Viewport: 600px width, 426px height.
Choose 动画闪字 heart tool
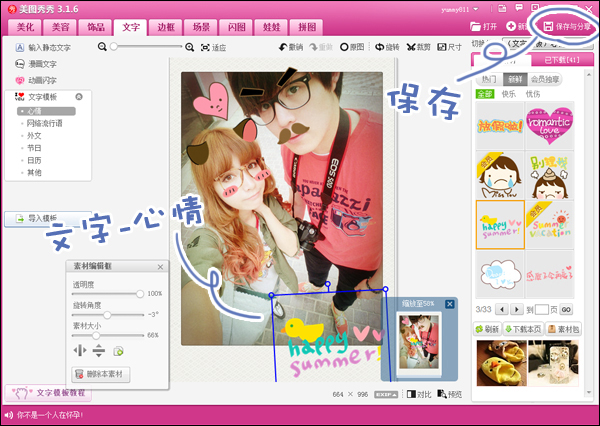tap(36, 80)
